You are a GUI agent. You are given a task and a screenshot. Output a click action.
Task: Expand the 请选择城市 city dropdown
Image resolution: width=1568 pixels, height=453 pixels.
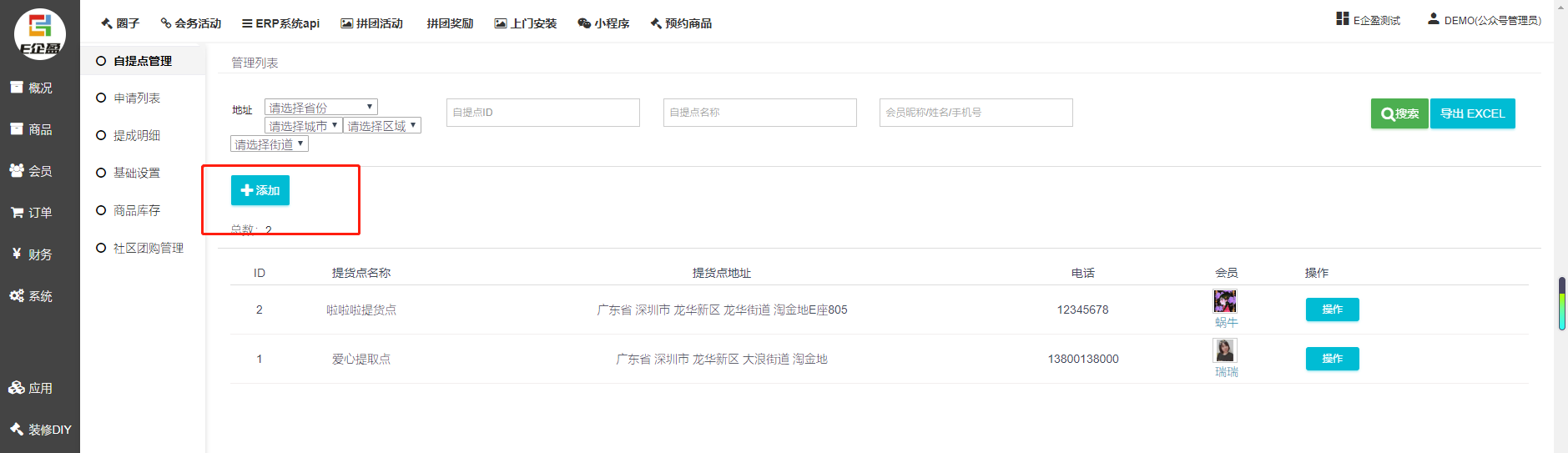point(303,126)
